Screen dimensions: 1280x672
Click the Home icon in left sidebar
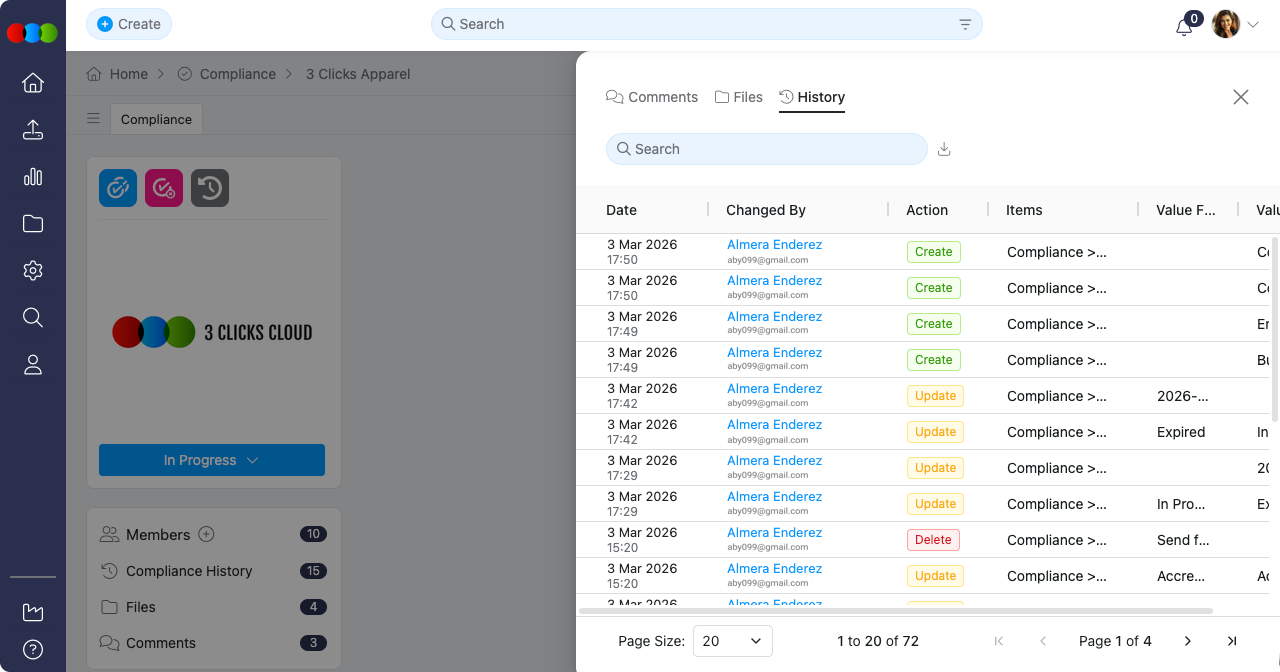pyautogui.click(x=33, y=83)
